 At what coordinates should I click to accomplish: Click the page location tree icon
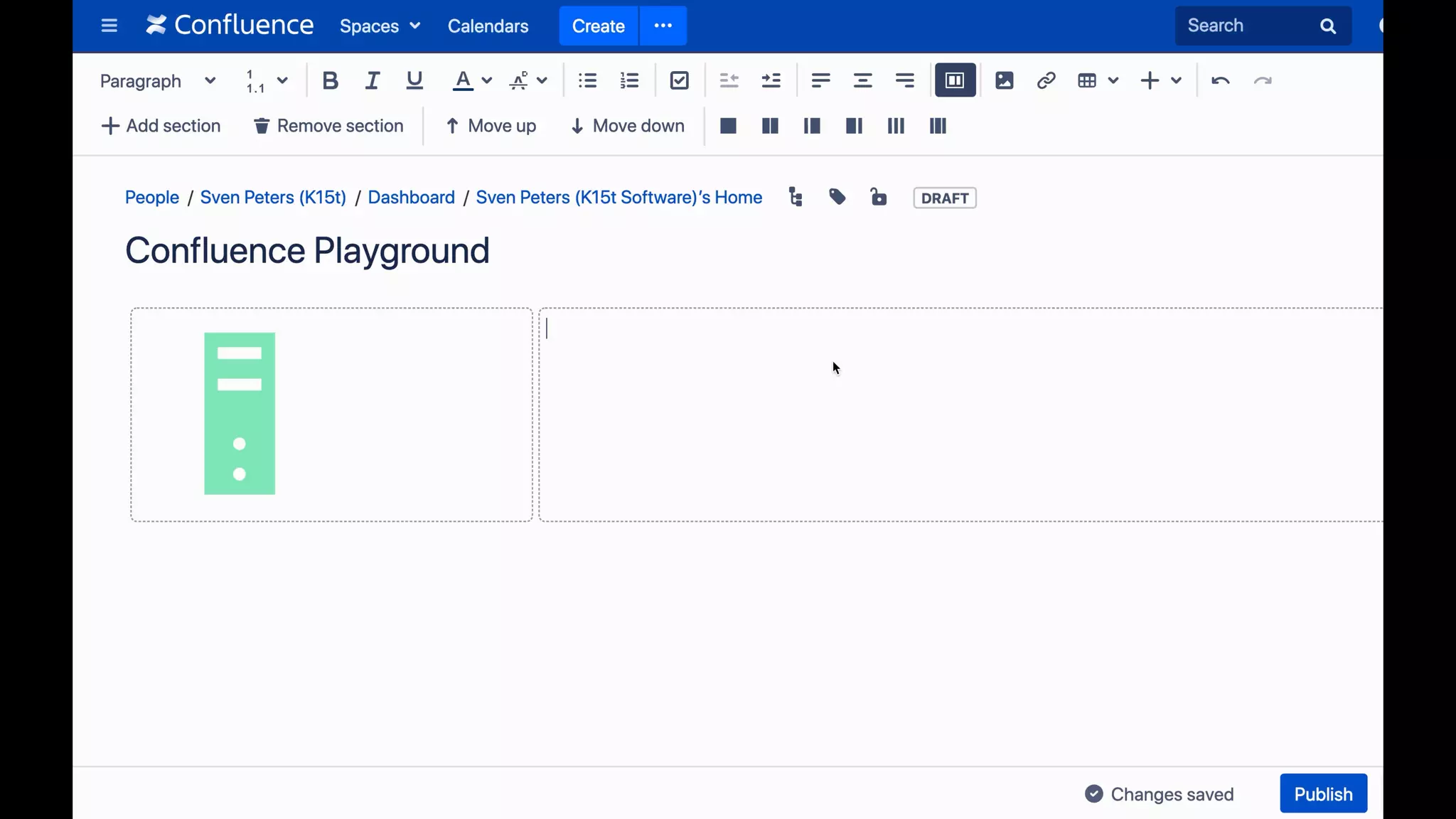pyautogui.click(x=796, y=198)
